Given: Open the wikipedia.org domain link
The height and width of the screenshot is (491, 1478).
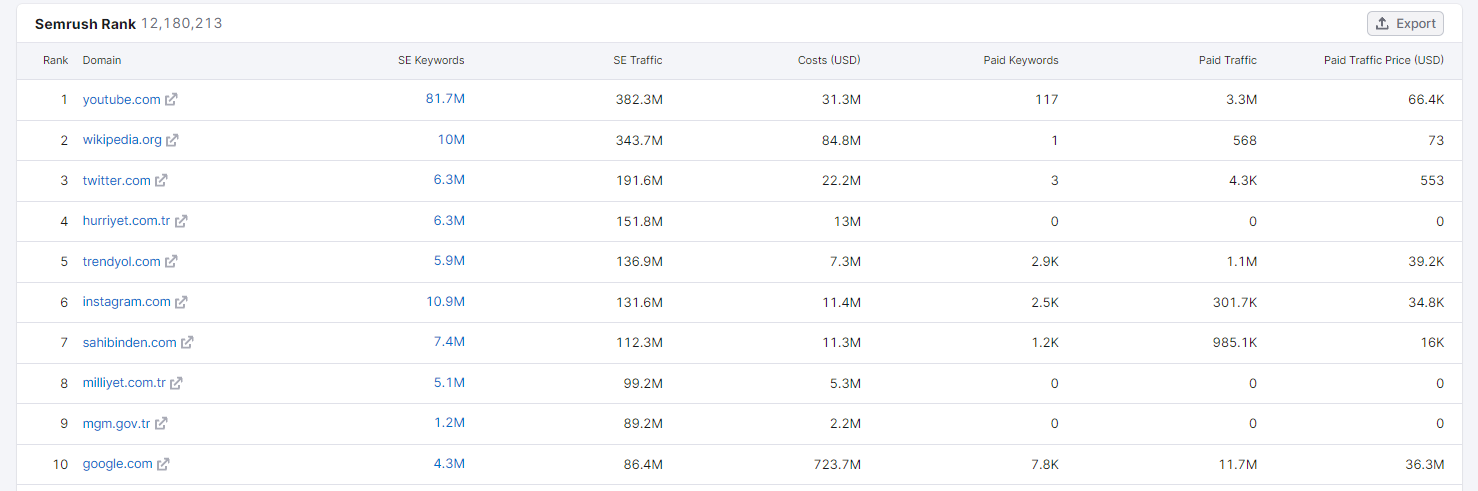Looking at the screenshot, I should (122, 140).
